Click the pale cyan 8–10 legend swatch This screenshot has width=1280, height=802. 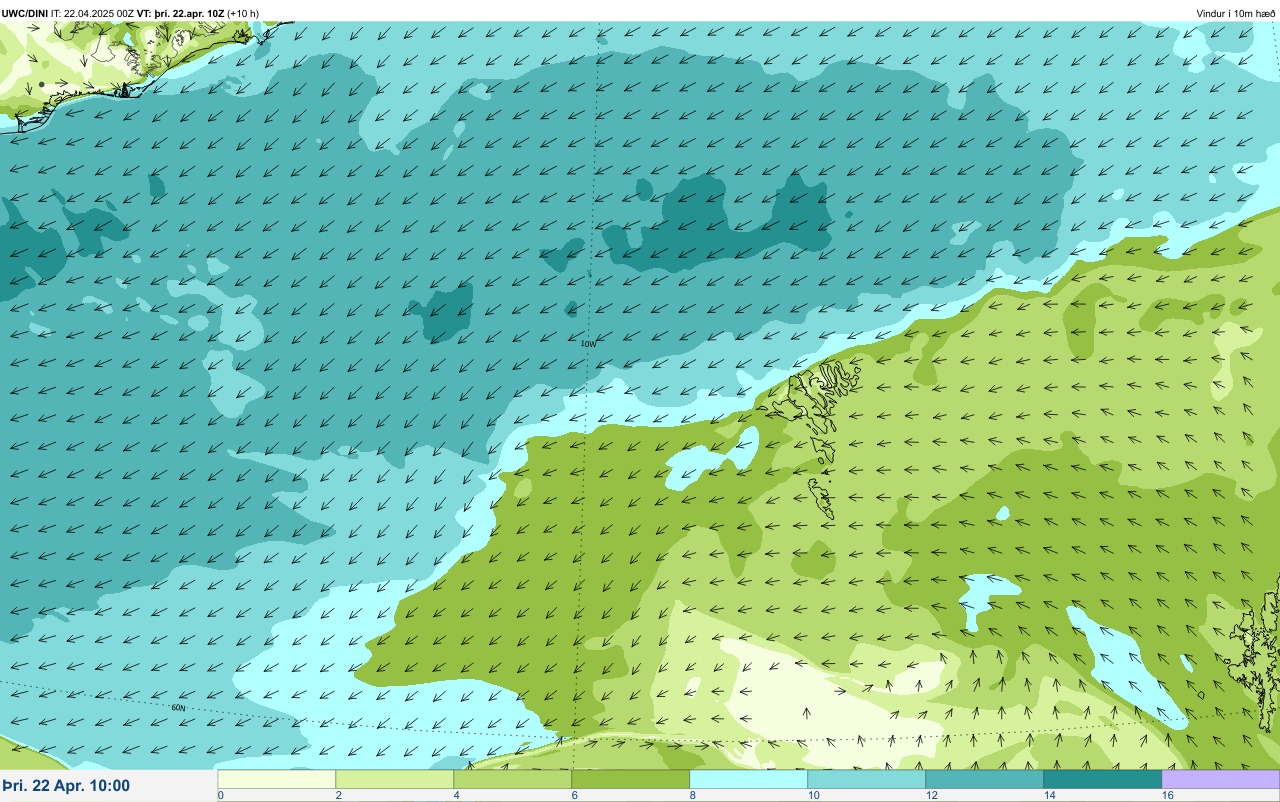(748, 778)
